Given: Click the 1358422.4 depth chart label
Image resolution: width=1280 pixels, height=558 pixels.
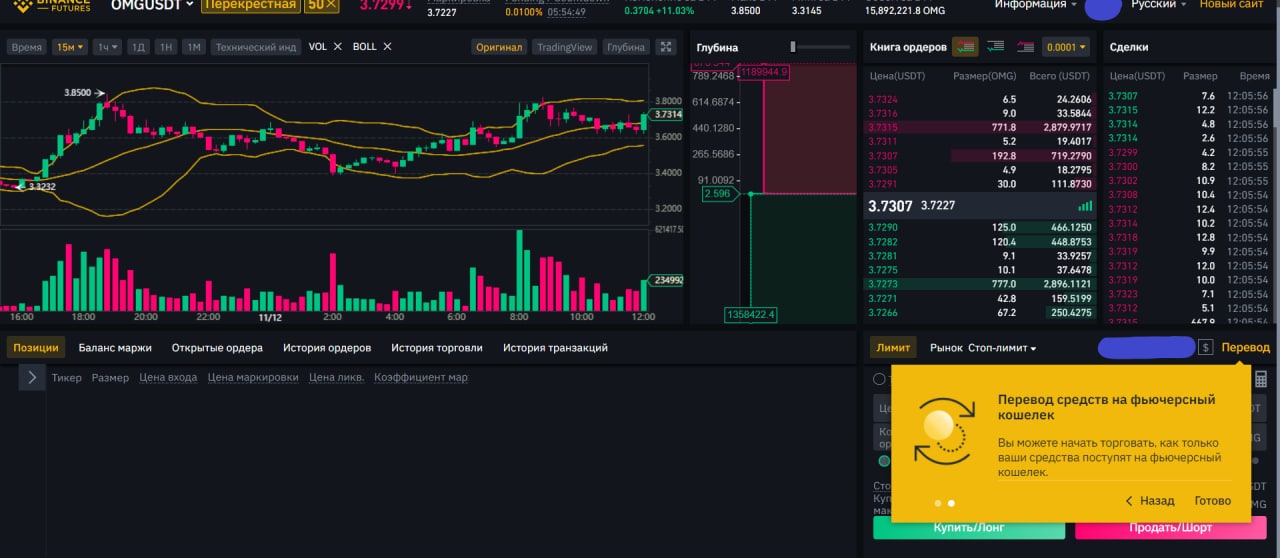Looking at the screenshot, I should coord(750,315).
